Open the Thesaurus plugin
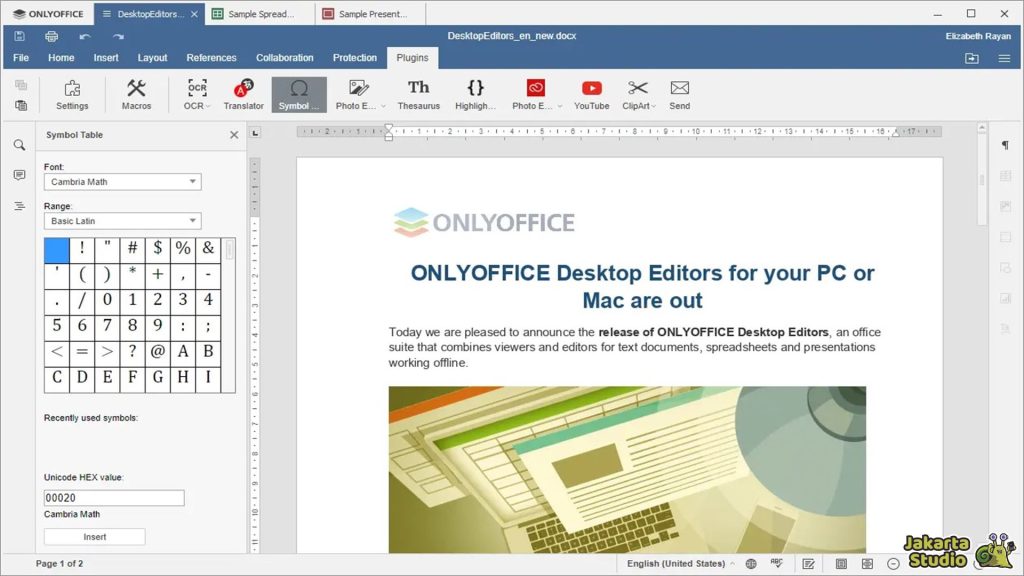The height and width of the screenshot is (576, 1024). click(x=418, y=94)
